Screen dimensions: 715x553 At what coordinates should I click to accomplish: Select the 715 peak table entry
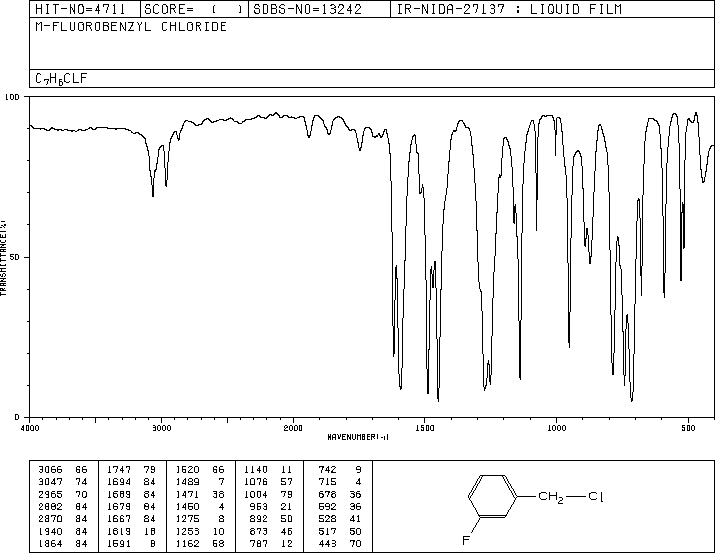(x=340, y=482)
